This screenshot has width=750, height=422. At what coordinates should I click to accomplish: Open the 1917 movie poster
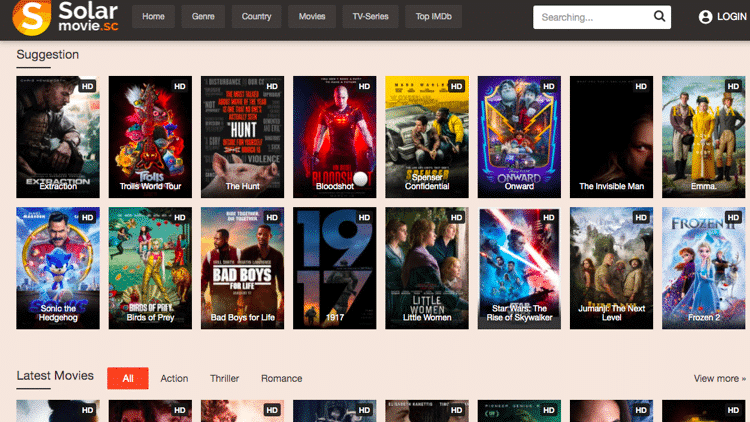(335, 268)
